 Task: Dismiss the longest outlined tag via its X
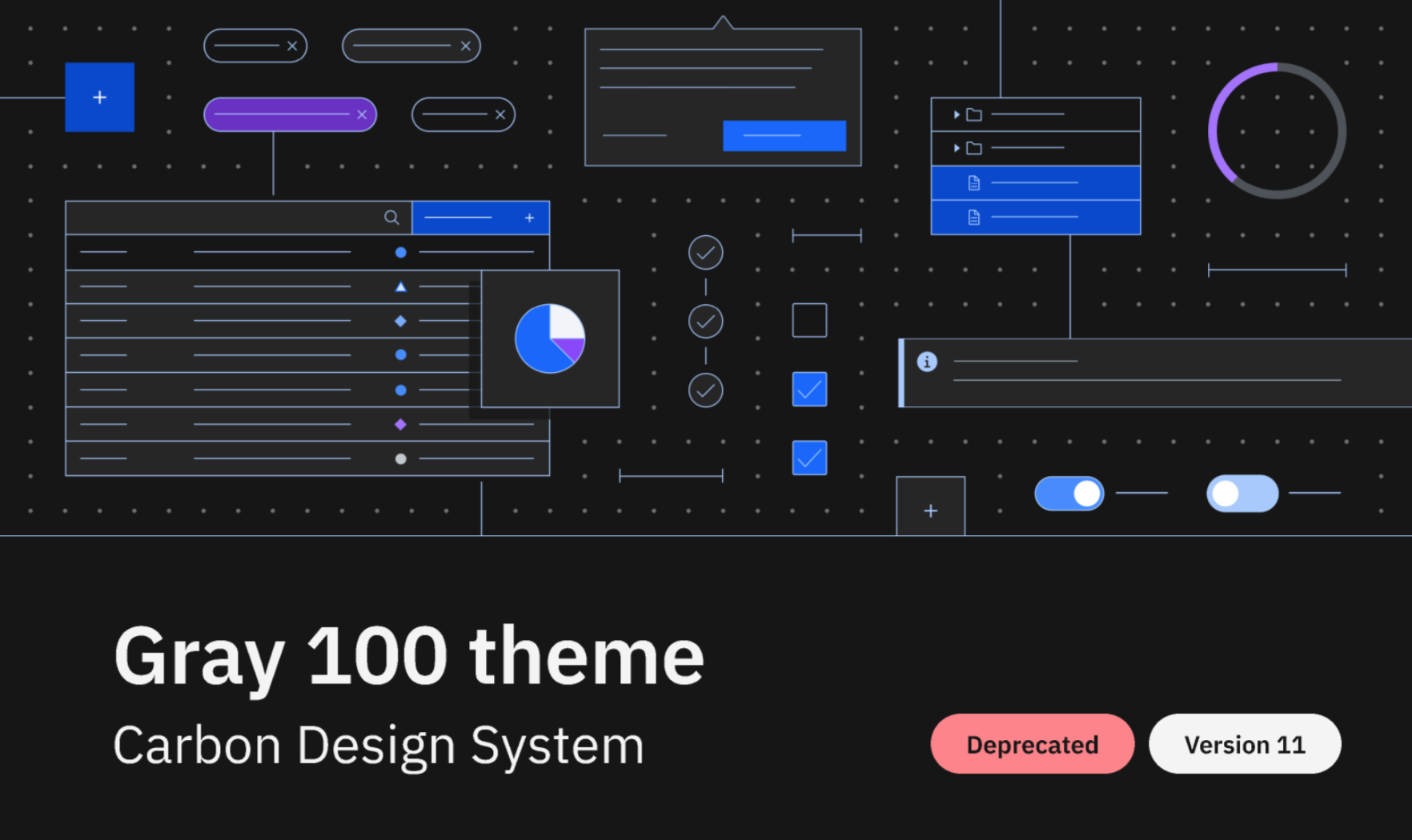tap(465, 46)
